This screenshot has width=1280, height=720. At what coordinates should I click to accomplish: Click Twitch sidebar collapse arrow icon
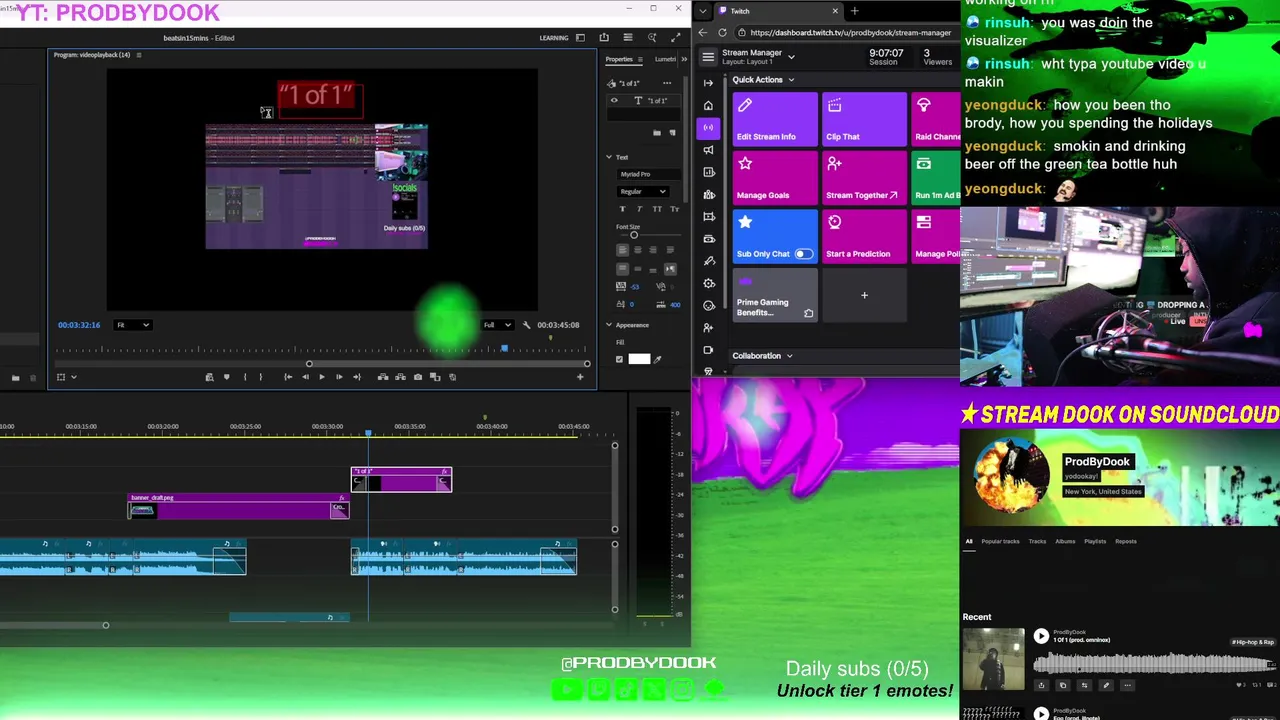click(708, 83)
